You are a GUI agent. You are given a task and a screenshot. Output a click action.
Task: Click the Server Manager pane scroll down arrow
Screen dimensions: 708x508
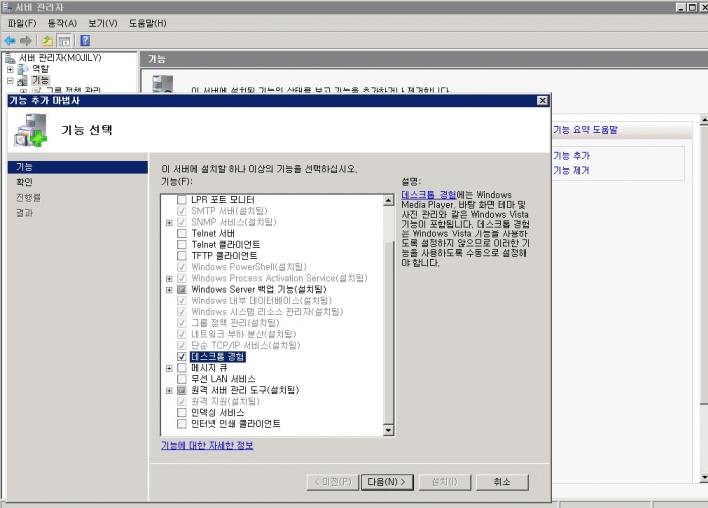(704, 477)
